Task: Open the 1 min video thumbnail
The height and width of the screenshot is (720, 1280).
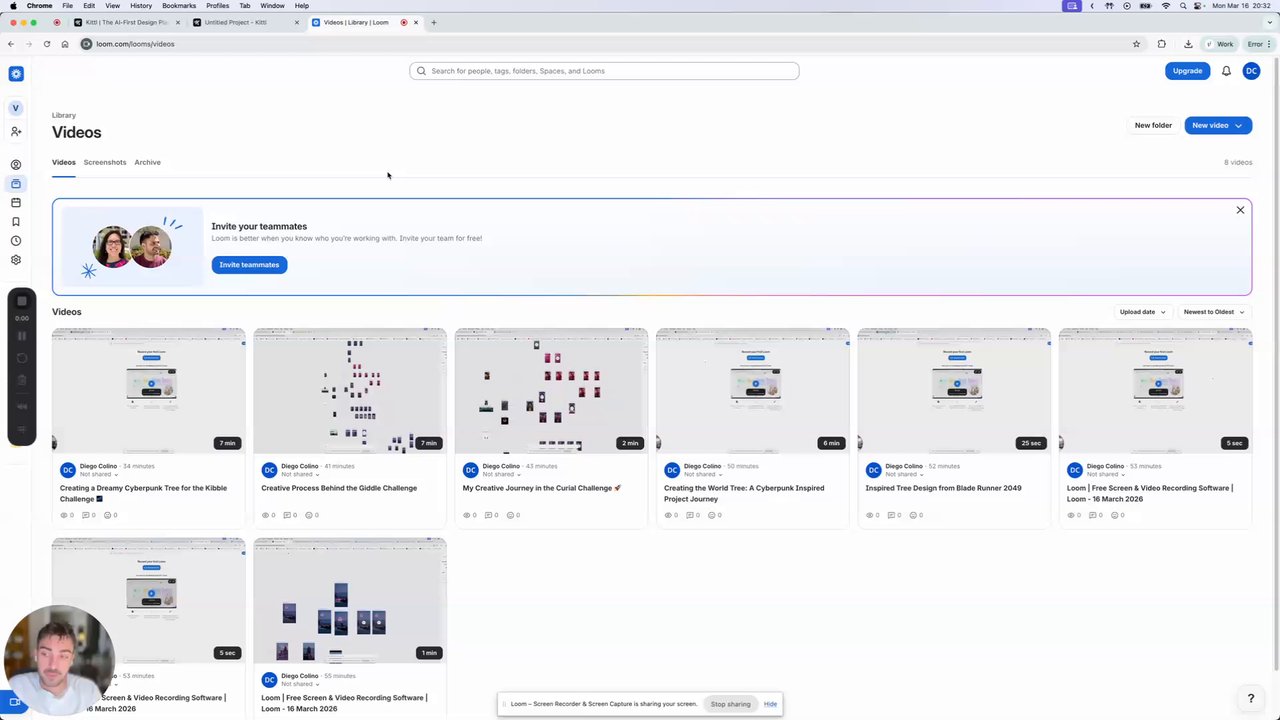Action: (x=350, y=600)
